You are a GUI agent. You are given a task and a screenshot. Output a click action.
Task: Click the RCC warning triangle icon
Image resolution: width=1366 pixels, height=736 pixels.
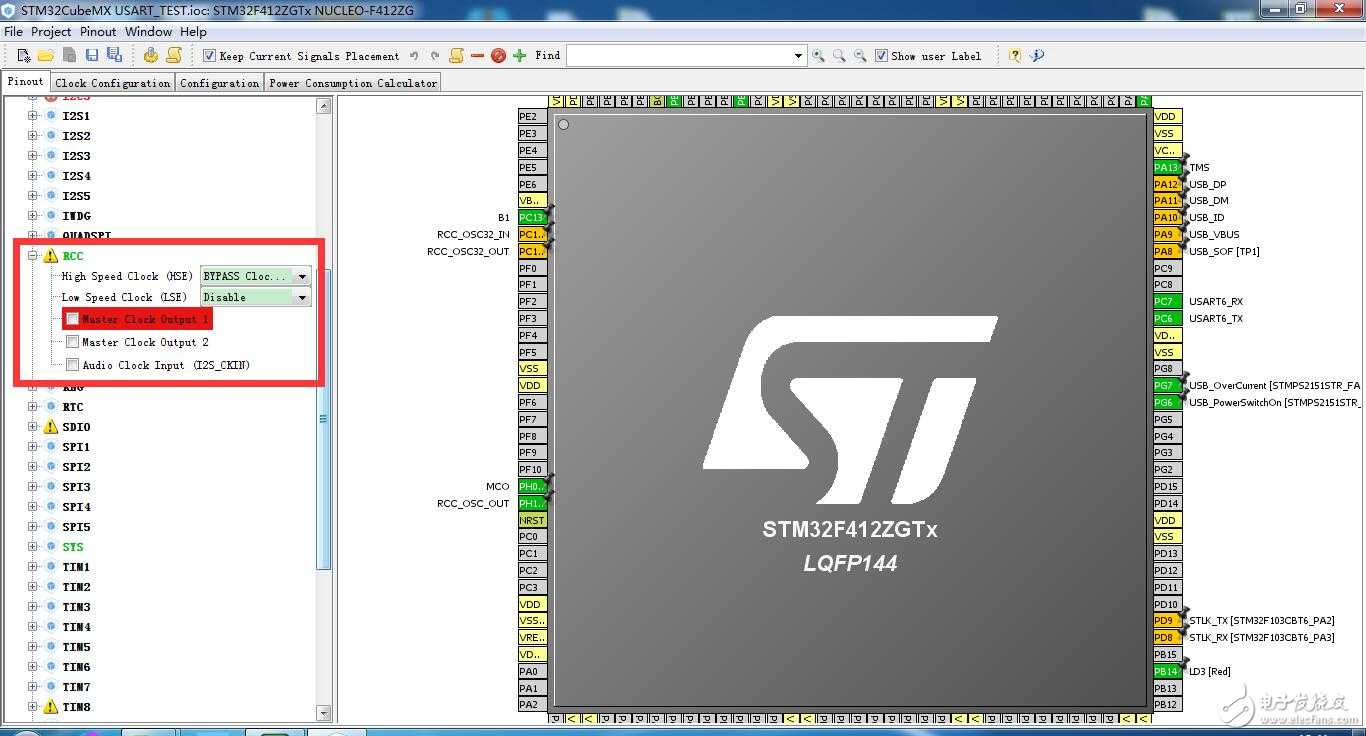coord(51,256)
